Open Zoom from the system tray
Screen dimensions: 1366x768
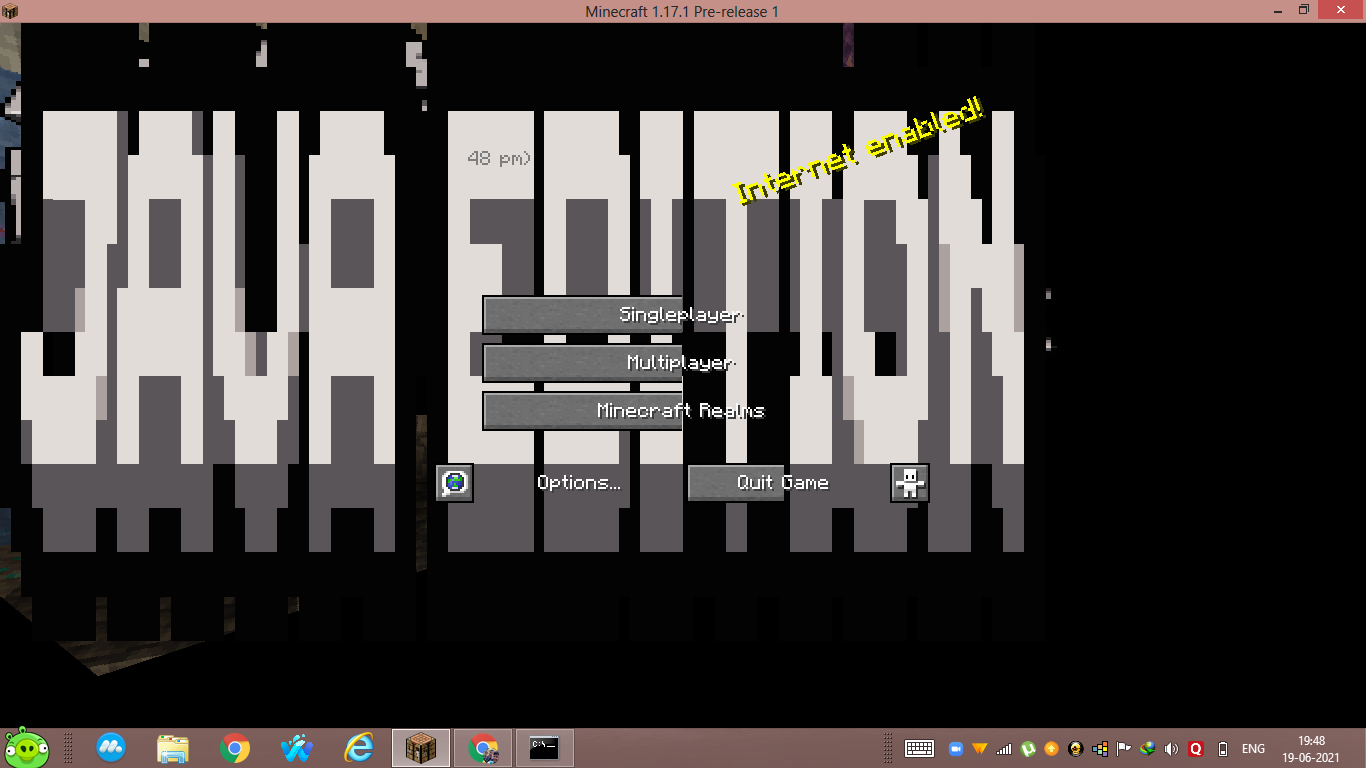tap(955, 748)
